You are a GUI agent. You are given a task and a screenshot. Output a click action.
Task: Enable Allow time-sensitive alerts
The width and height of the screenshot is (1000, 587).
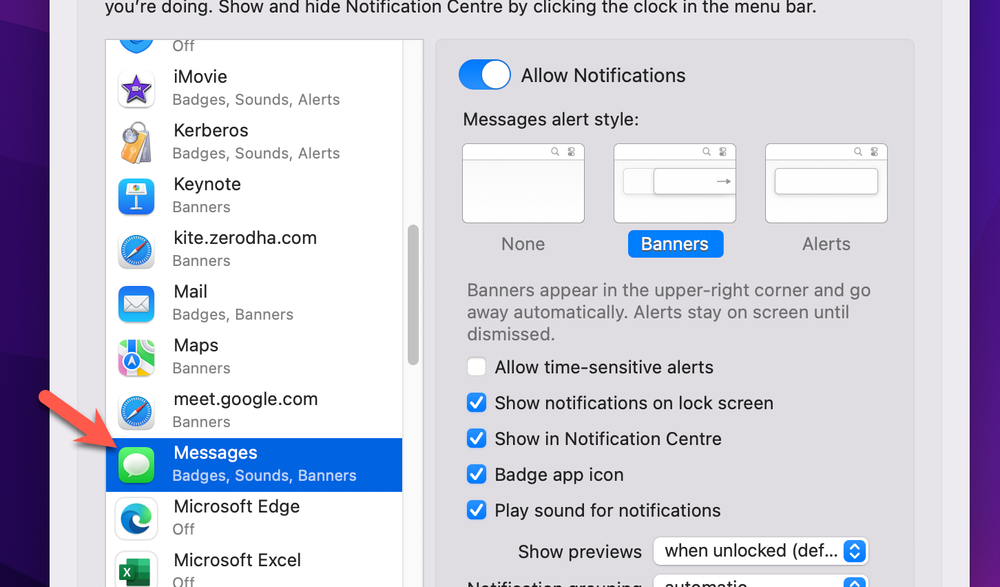[477, 366]
